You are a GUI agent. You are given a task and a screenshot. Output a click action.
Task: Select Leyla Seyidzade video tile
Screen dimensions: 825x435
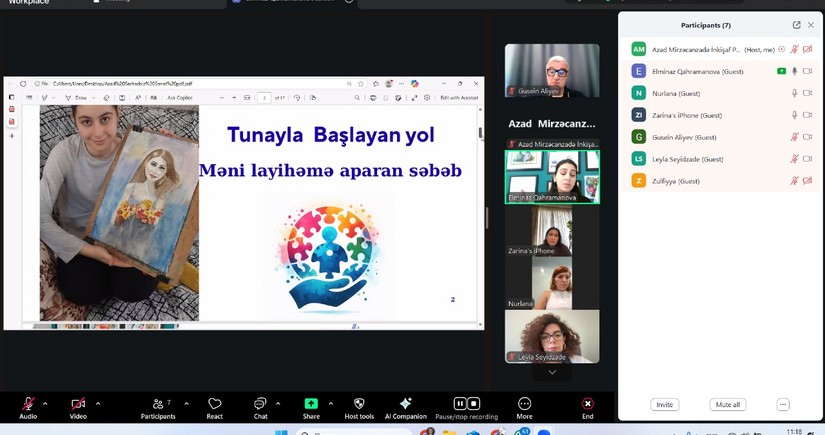point(552,337)
